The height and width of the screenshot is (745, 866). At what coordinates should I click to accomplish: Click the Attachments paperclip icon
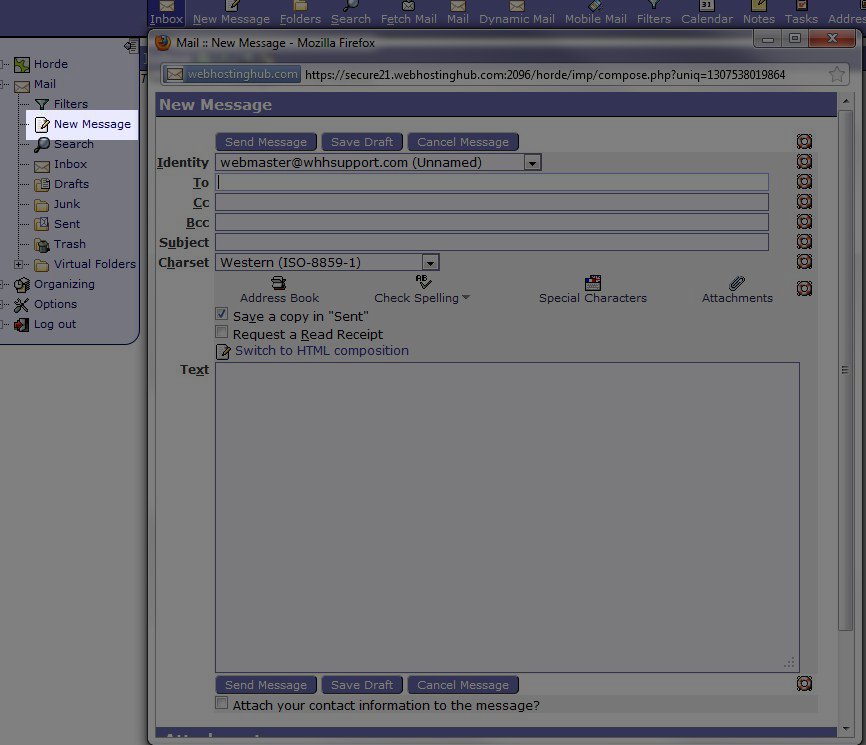coord(737,284)
